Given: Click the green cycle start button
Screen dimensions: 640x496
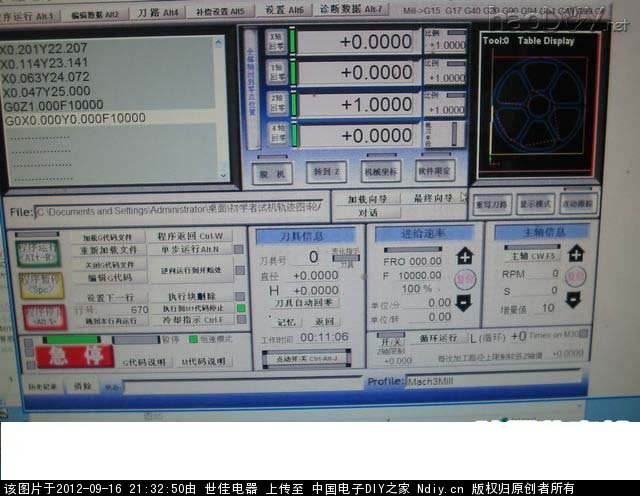Looking at the screenshot, I should 39,253.
